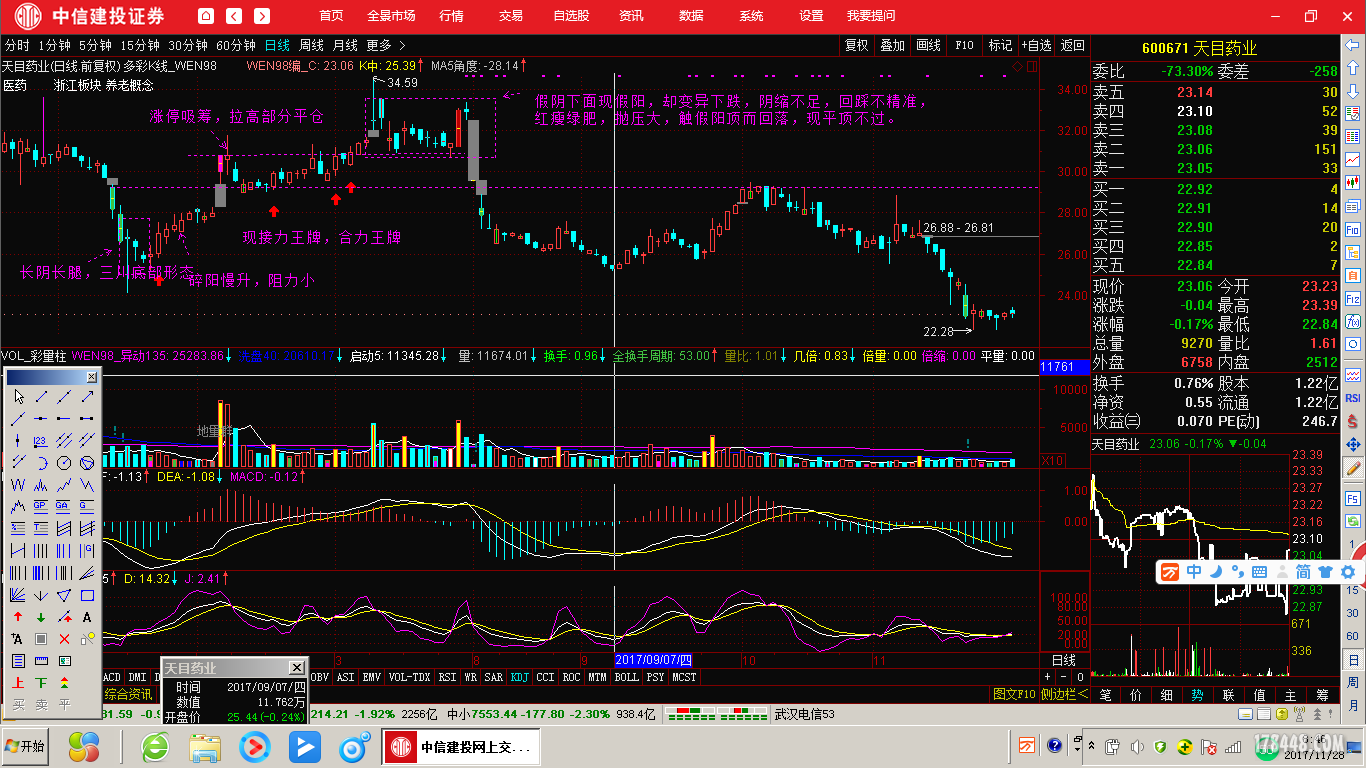Open the 交易 menu
The image size is (1366, 768).
point(511,16)
